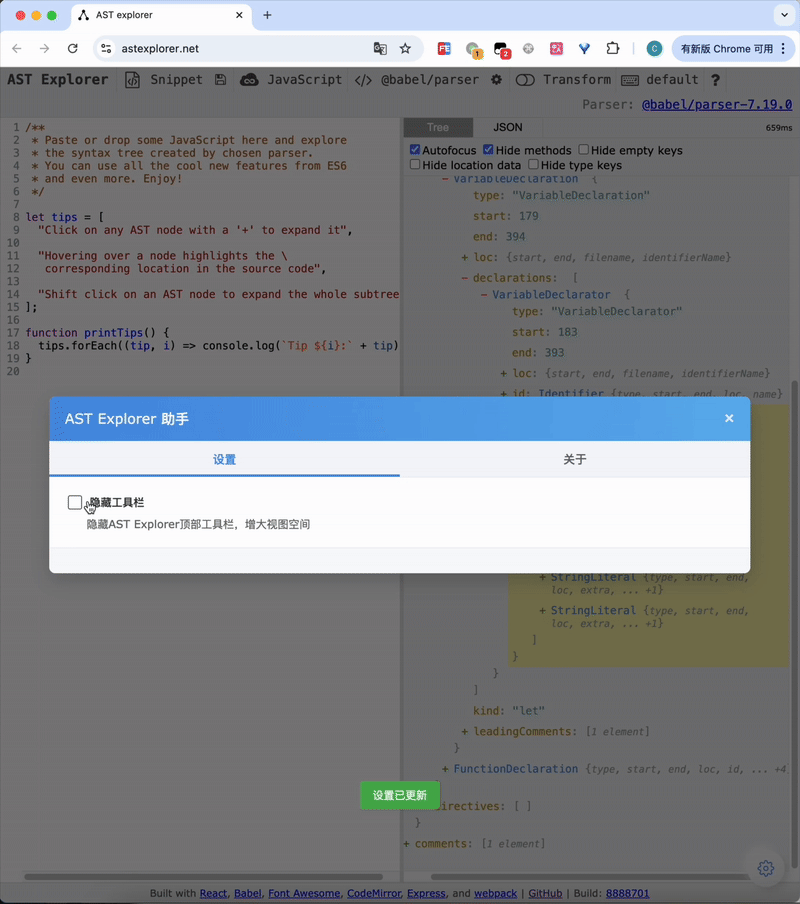Click the GitHub link in the footer

(545, 894)
